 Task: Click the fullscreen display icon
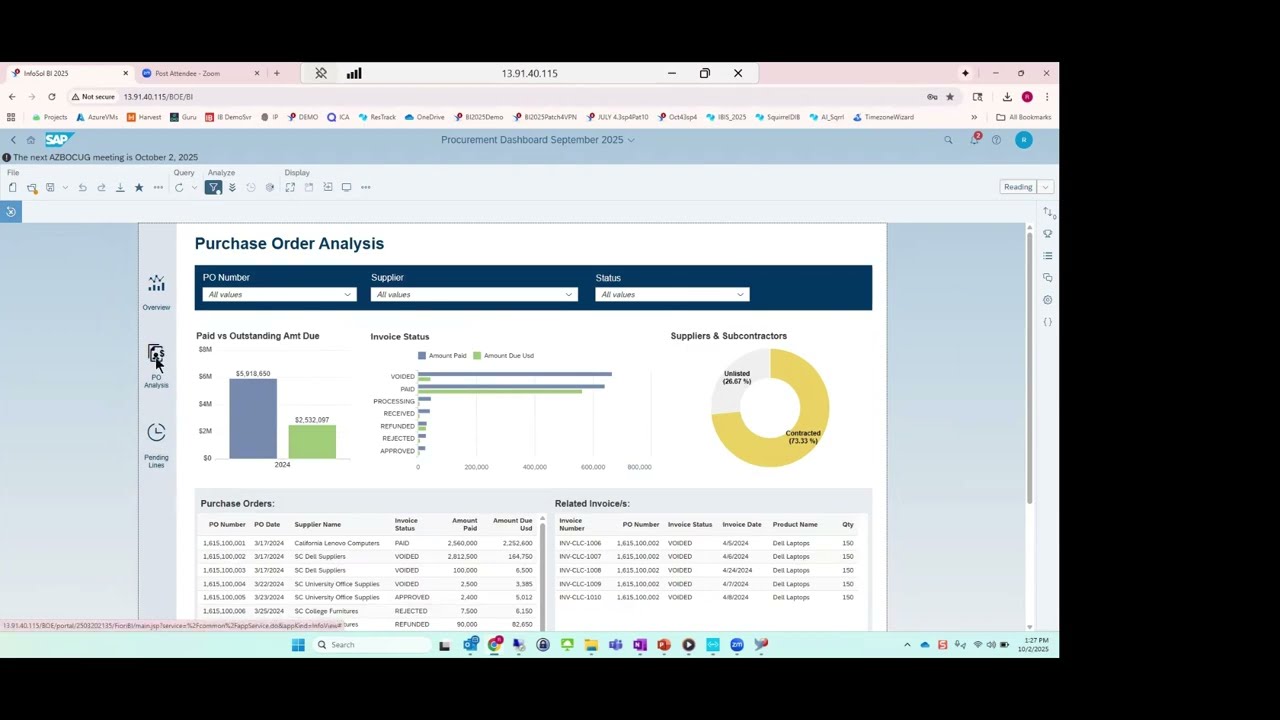(290, 187)
